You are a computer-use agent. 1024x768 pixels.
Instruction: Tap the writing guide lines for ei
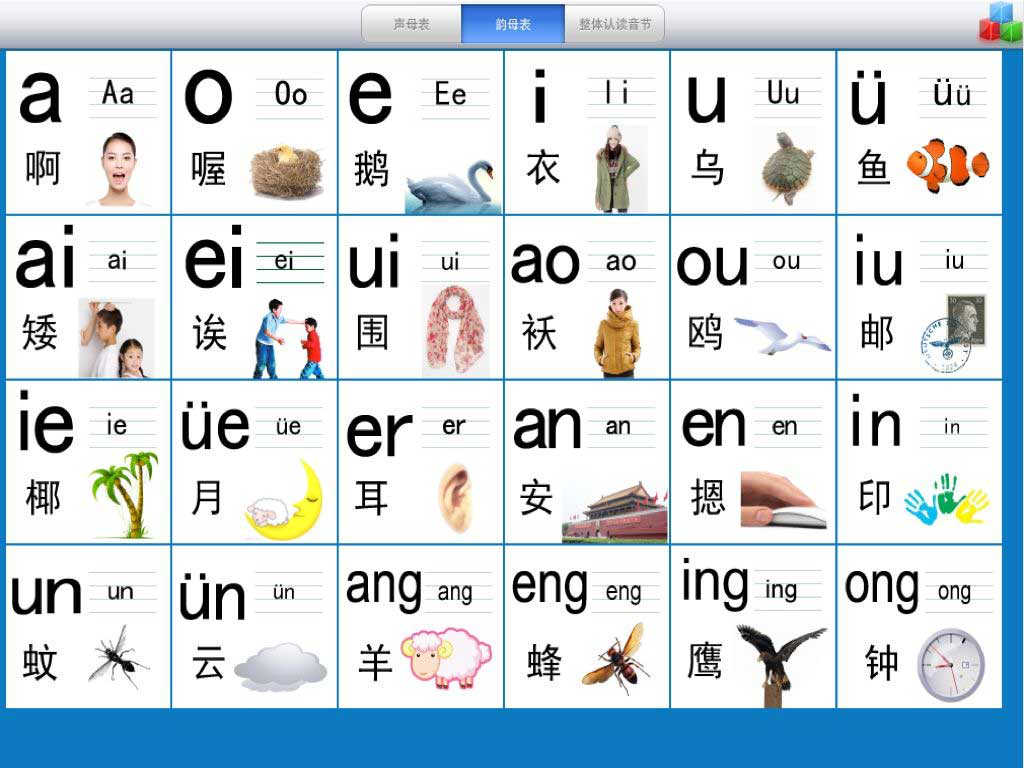pyautogui.click(x=290, y=262)
